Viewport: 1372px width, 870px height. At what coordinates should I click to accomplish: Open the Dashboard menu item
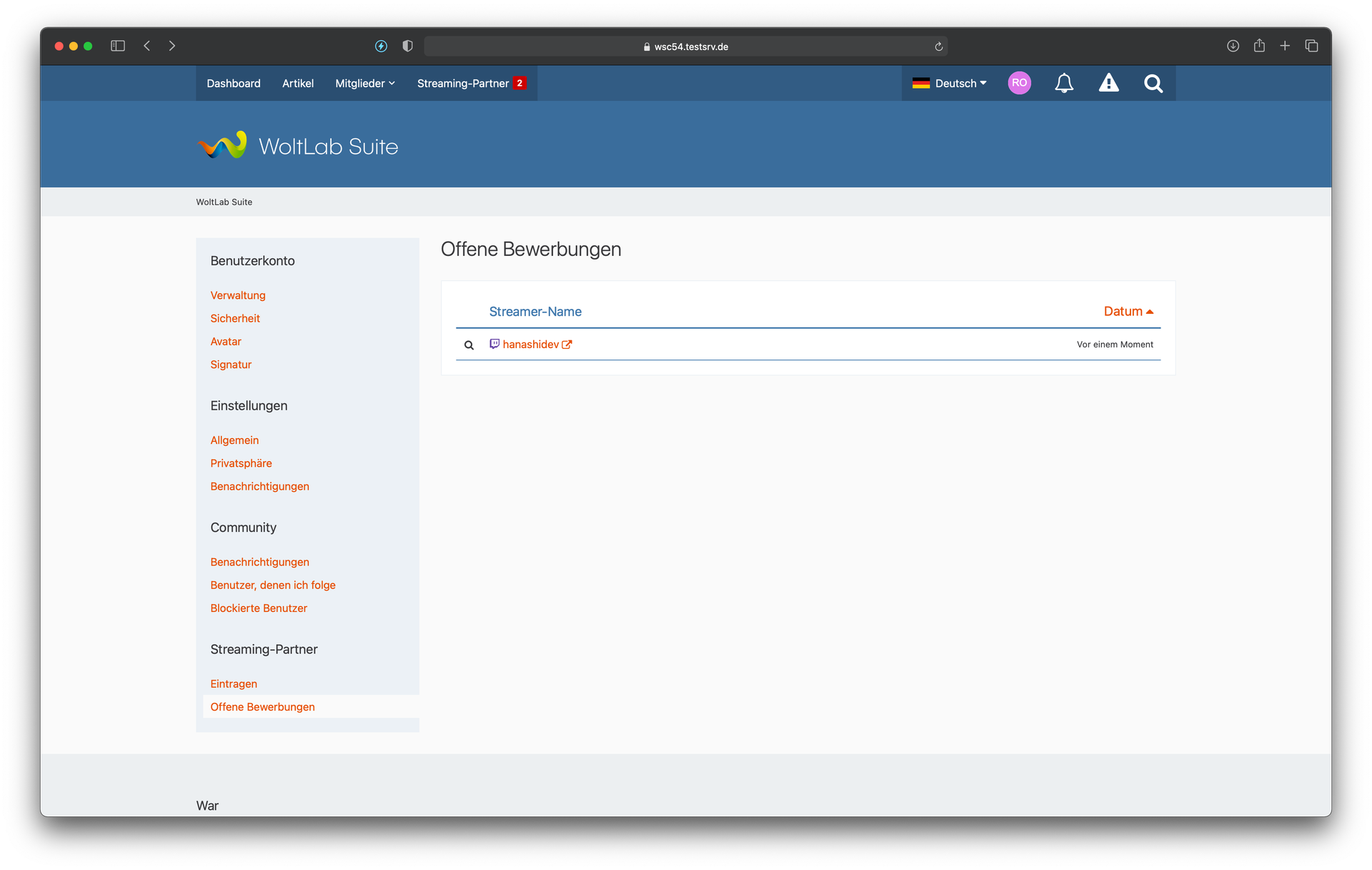click(x=234, y=84)
